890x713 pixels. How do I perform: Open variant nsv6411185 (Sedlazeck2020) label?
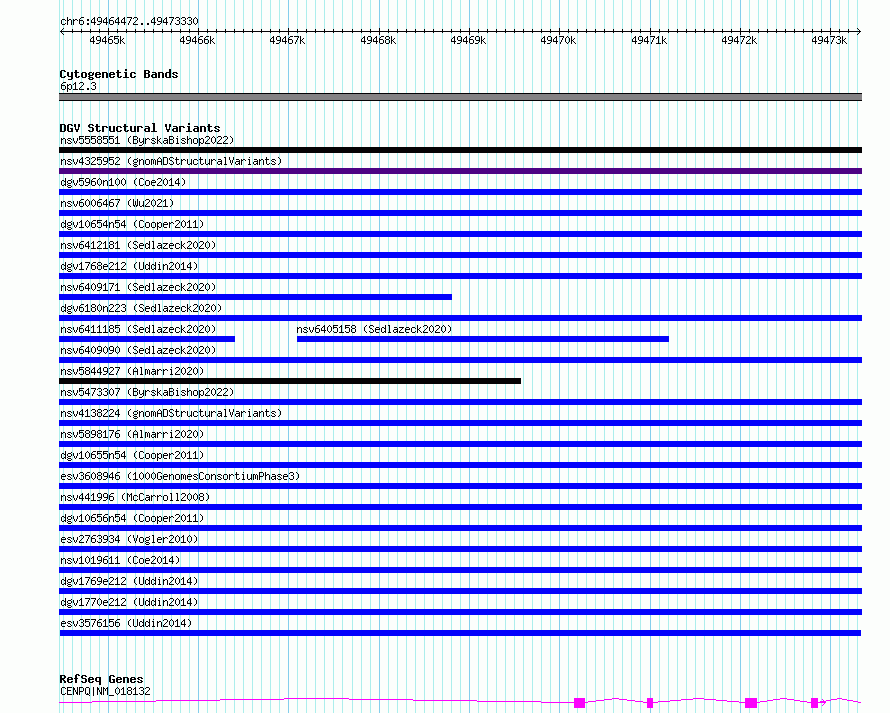(138, 329)
